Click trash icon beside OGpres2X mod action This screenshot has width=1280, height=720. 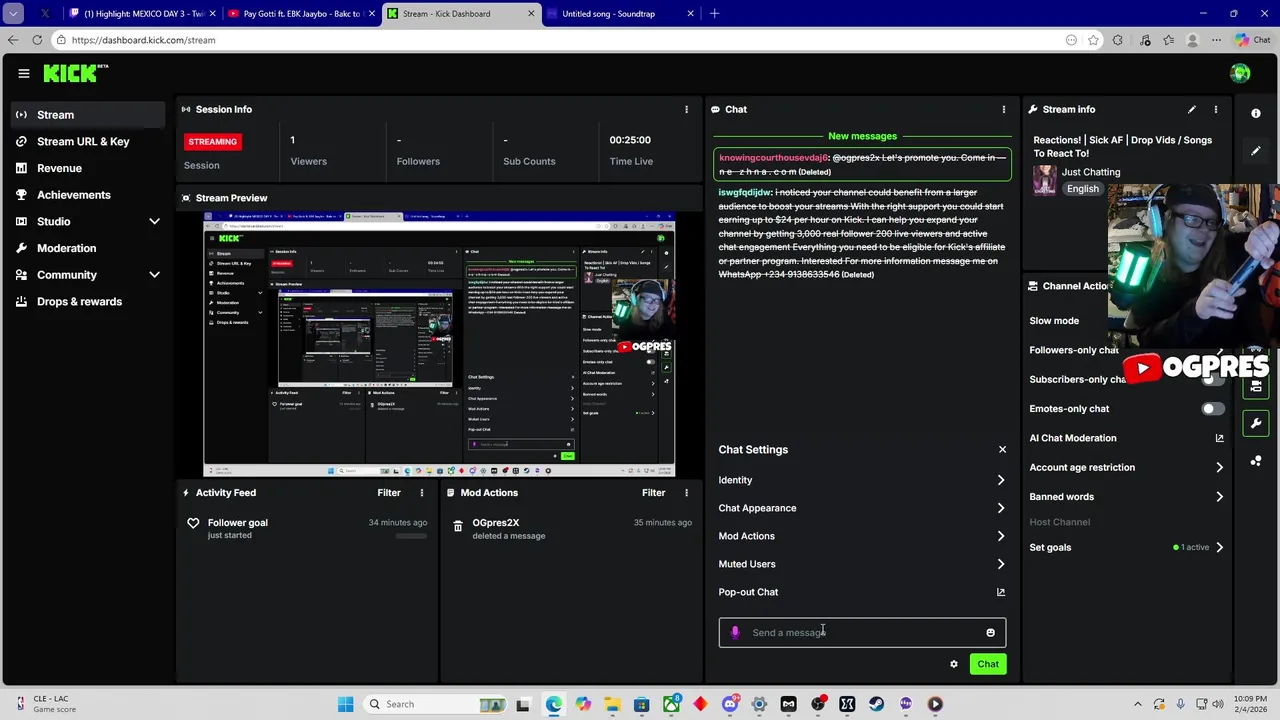[x=458, y=525]
